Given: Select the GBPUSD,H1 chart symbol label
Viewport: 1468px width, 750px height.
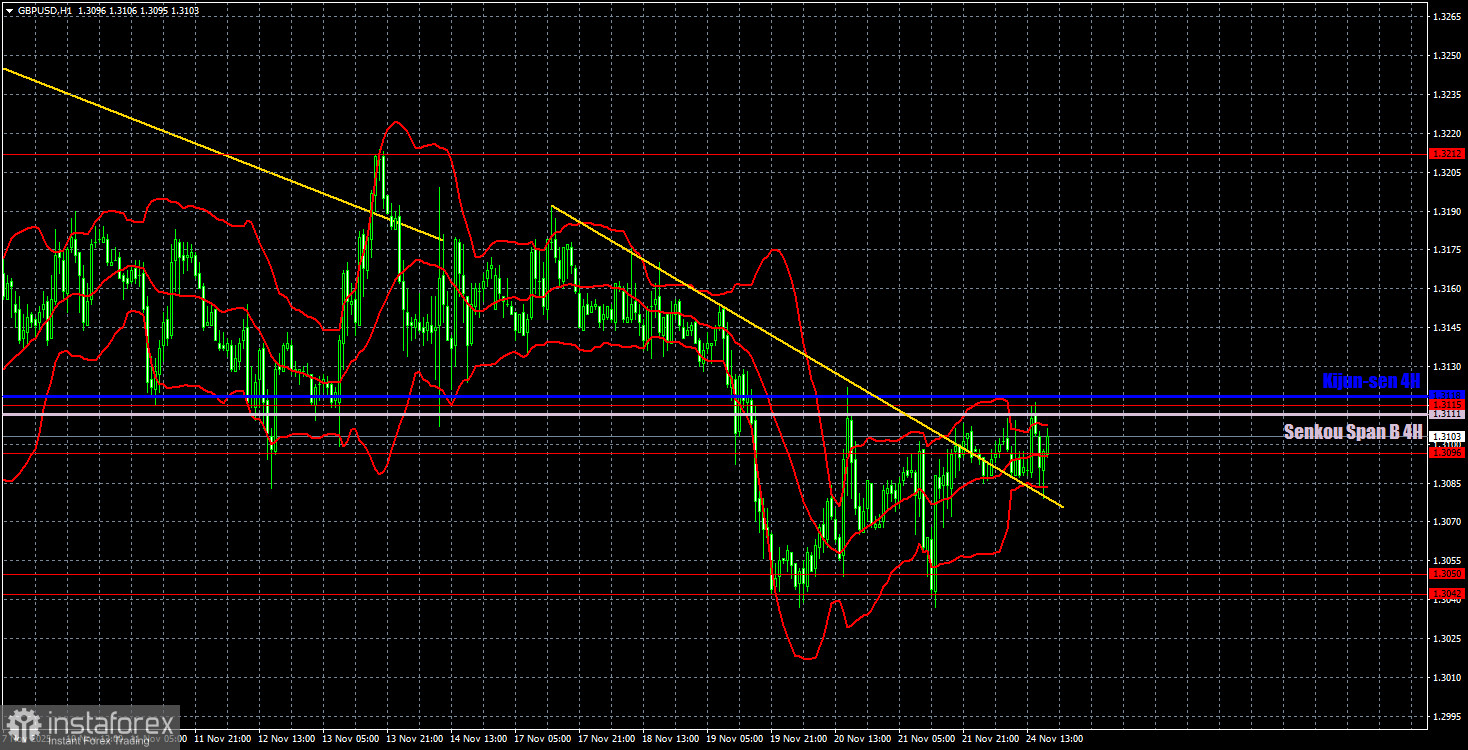Looking at the screenshot, I should coord(45,9).
